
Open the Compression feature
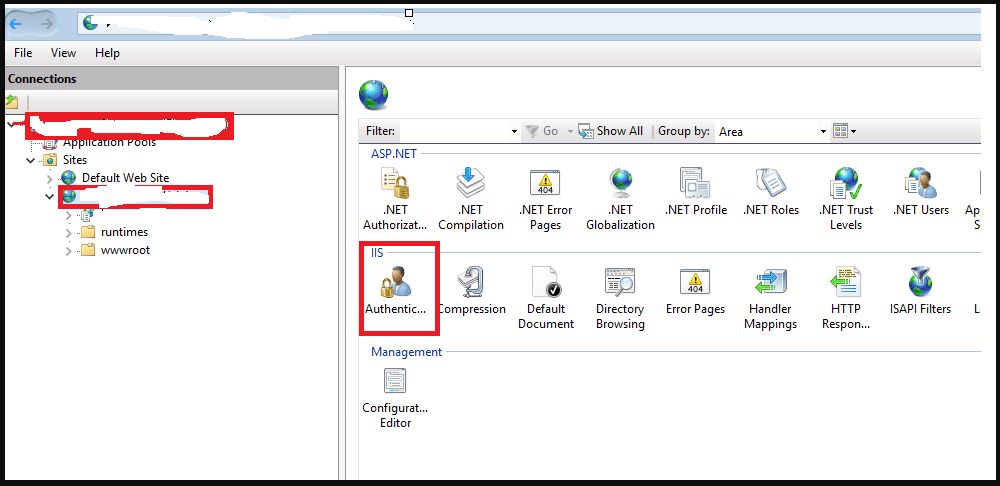[x=472, y=290]
